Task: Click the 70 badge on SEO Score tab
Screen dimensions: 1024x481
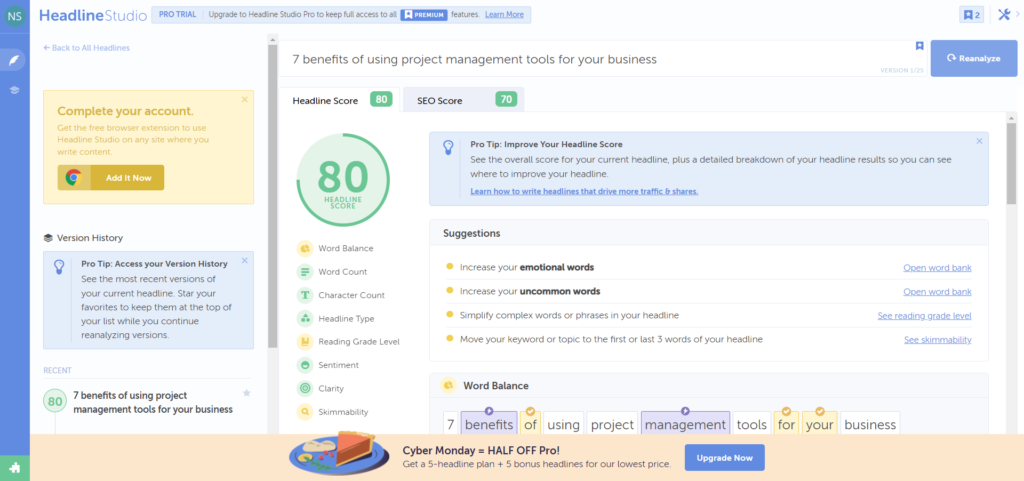Action: click(x=506, y=99)
